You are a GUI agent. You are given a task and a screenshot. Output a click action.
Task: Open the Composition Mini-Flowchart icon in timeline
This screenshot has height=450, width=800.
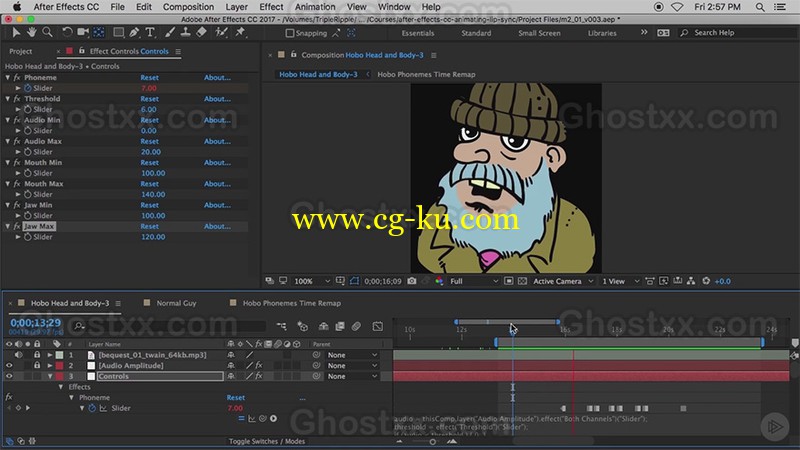click(282, 326)
